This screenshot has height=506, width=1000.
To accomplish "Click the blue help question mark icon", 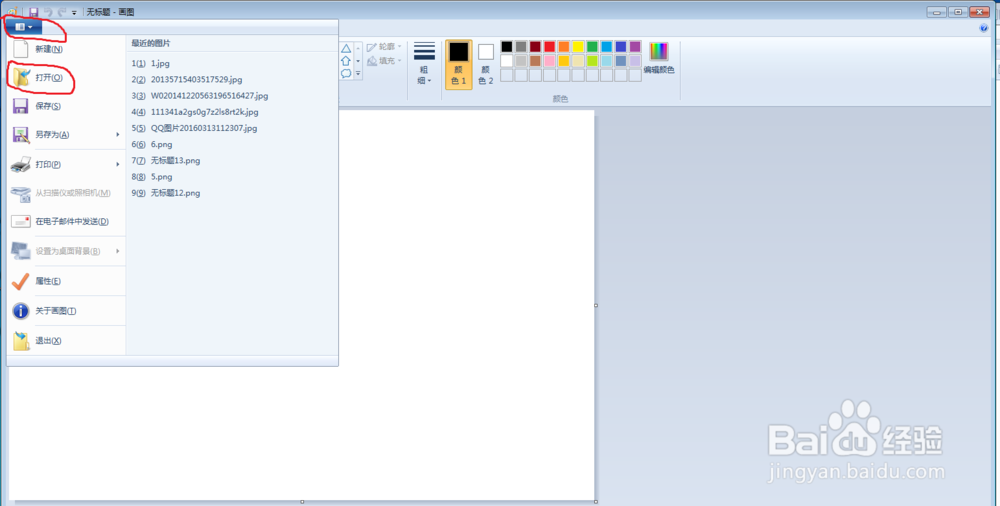I will click(x=983, y=28).
